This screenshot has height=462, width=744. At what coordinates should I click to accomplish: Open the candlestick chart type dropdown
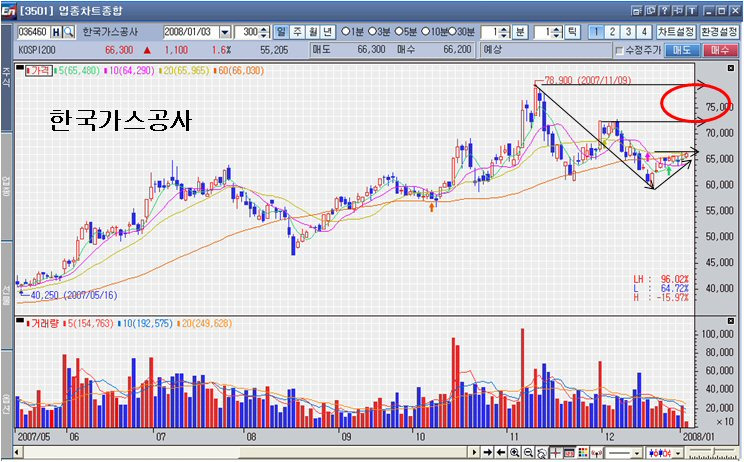678,453
